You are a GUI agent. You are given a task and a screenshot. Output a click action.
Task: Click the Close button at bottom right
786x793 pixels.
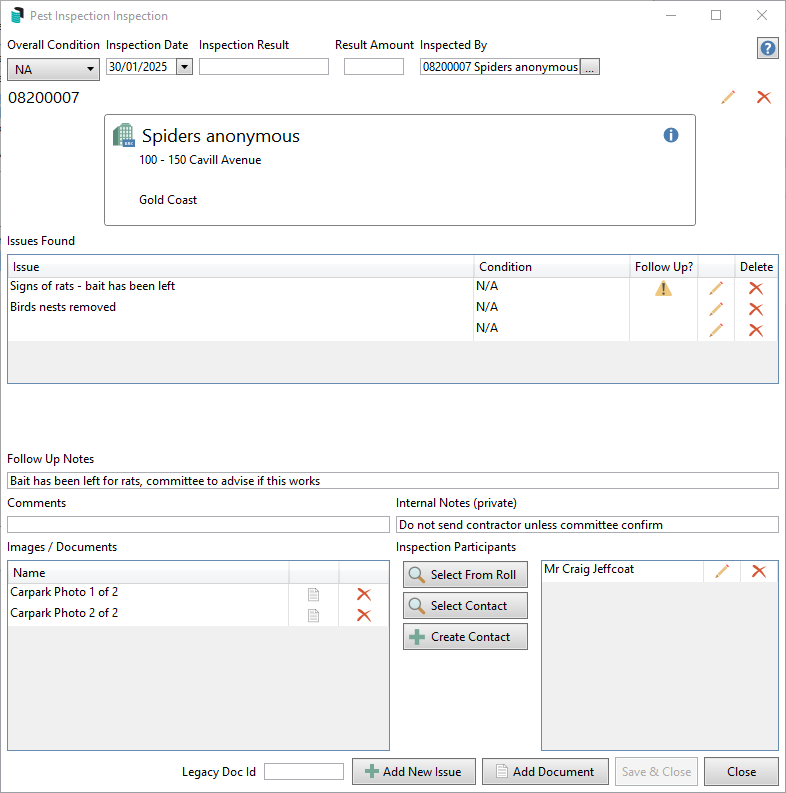741,771
